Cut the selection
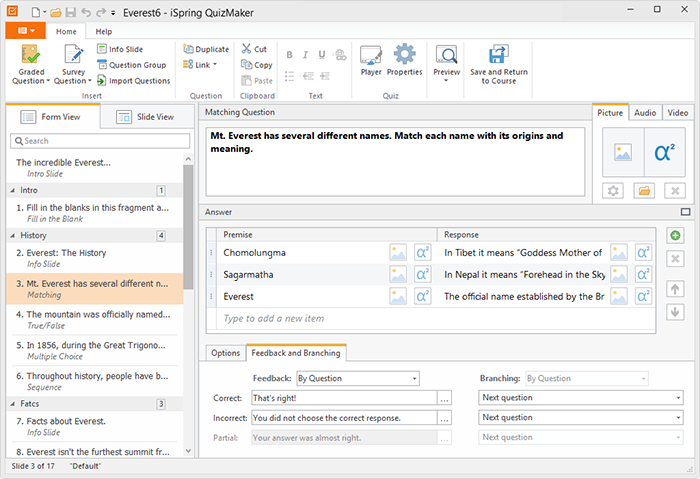This screenshot has width=700, height=479. 254,49
